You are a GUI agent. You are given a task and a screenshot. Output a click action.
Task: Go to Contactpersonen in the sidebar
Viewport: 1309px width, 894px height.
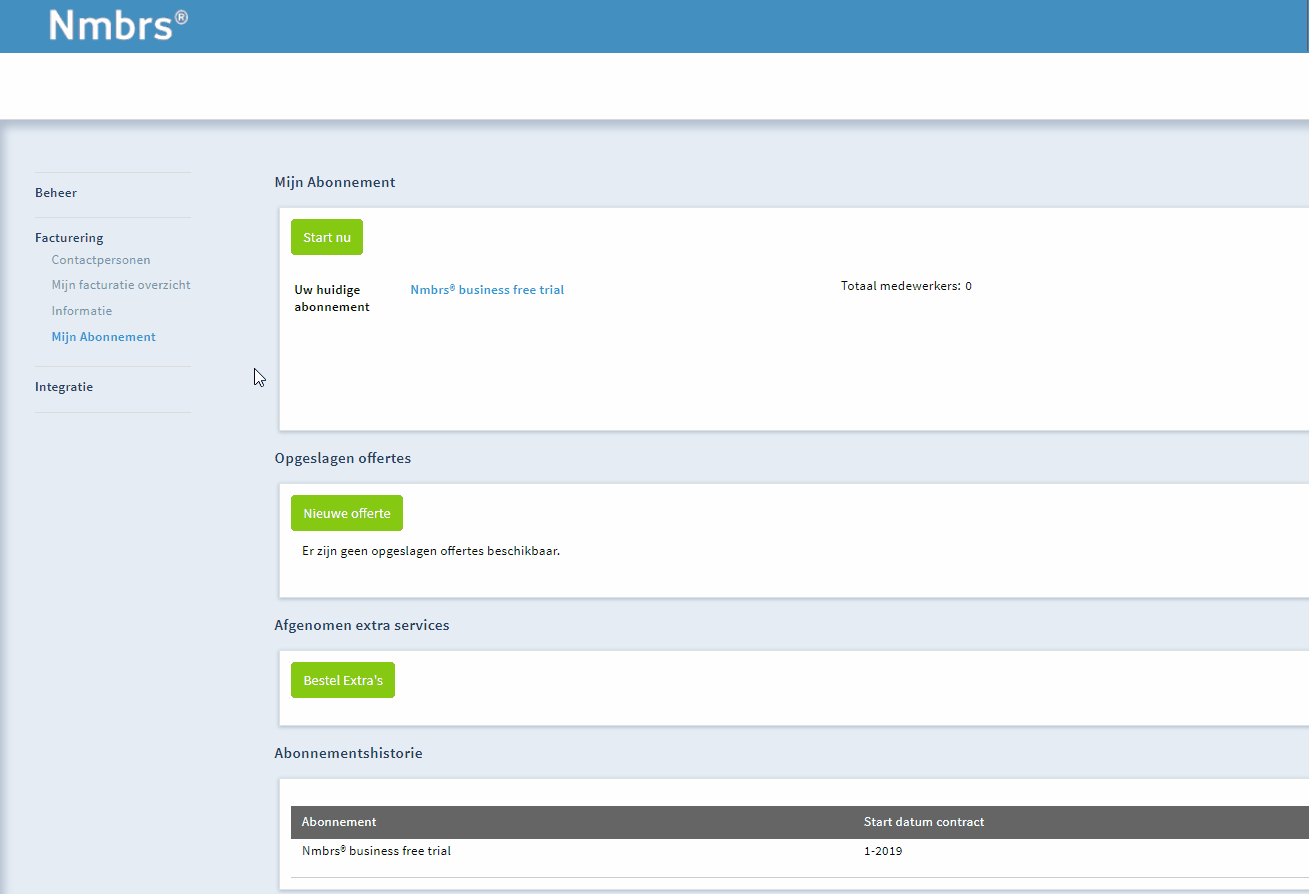pos(101,260)
